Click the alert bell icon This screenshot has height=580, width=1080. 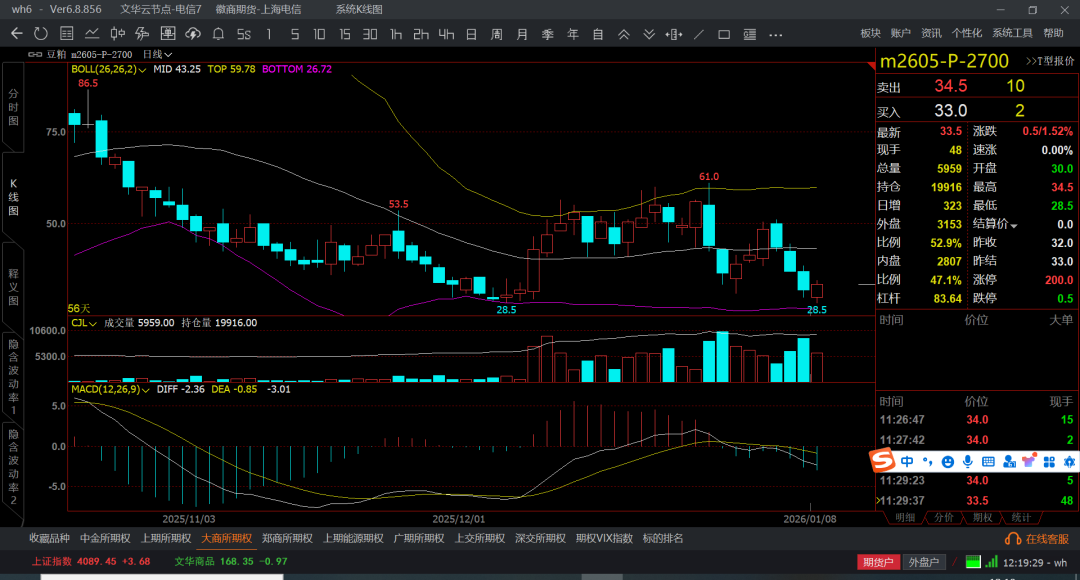click(218, 34)
